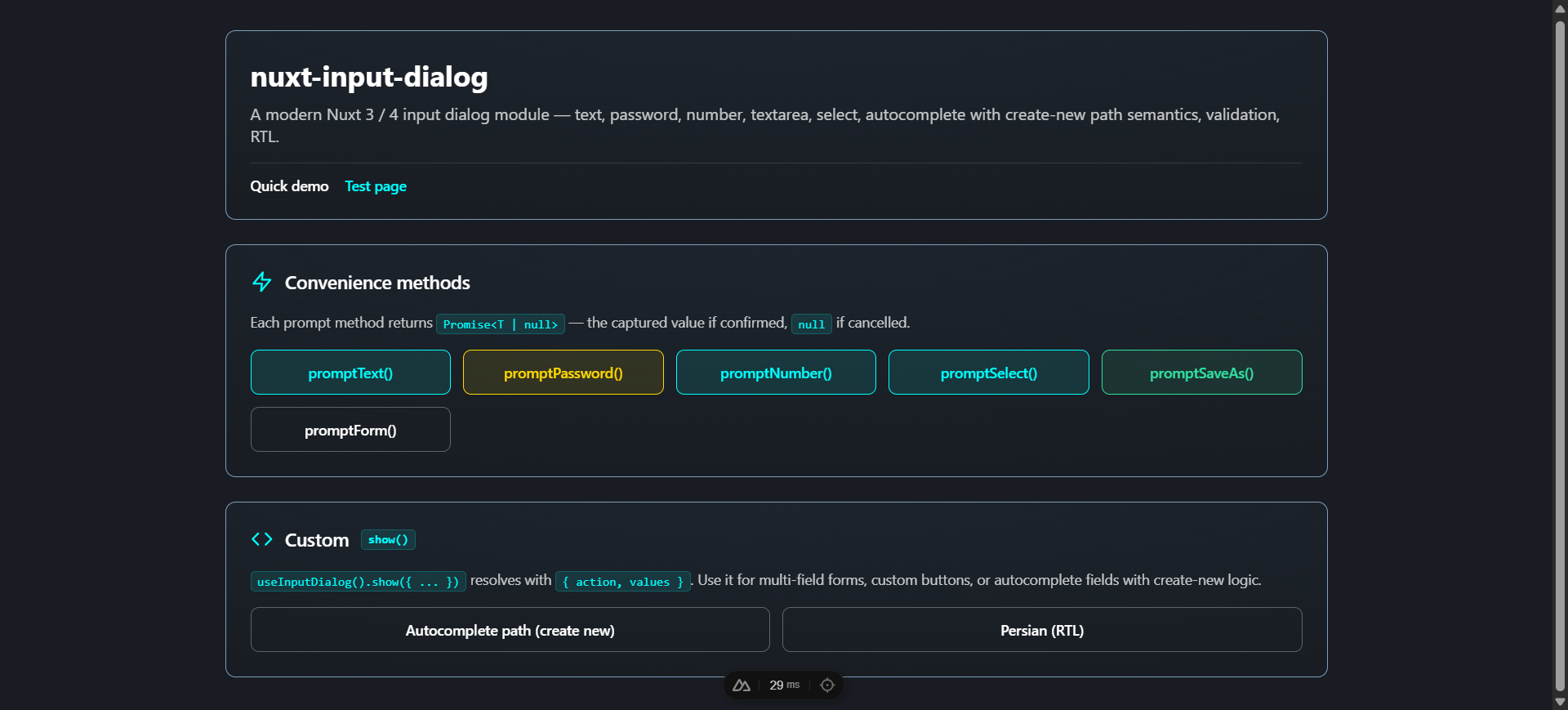
Task: Launch the promptSelect() demo
Action: [989, 373]
